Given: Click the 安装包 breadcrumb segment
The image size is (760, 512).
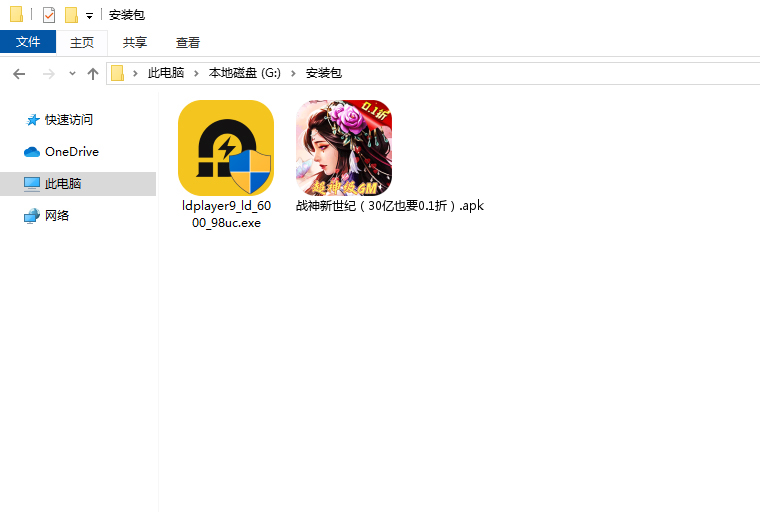Looking at the screenshot, I should 323,73.
